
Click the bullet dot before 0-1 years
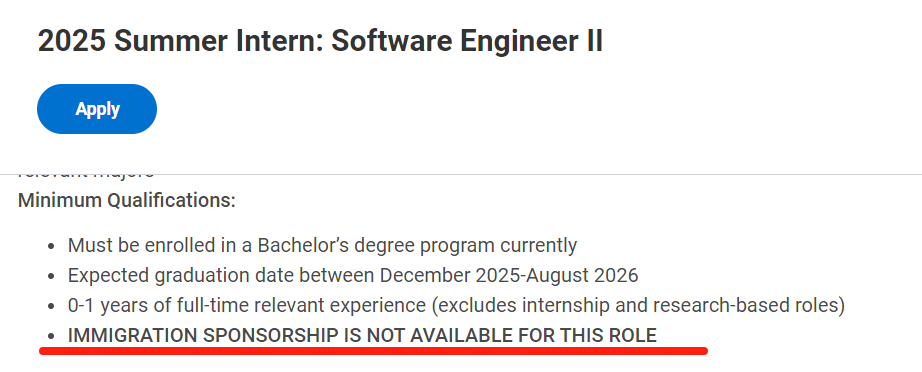click(52, 307)
